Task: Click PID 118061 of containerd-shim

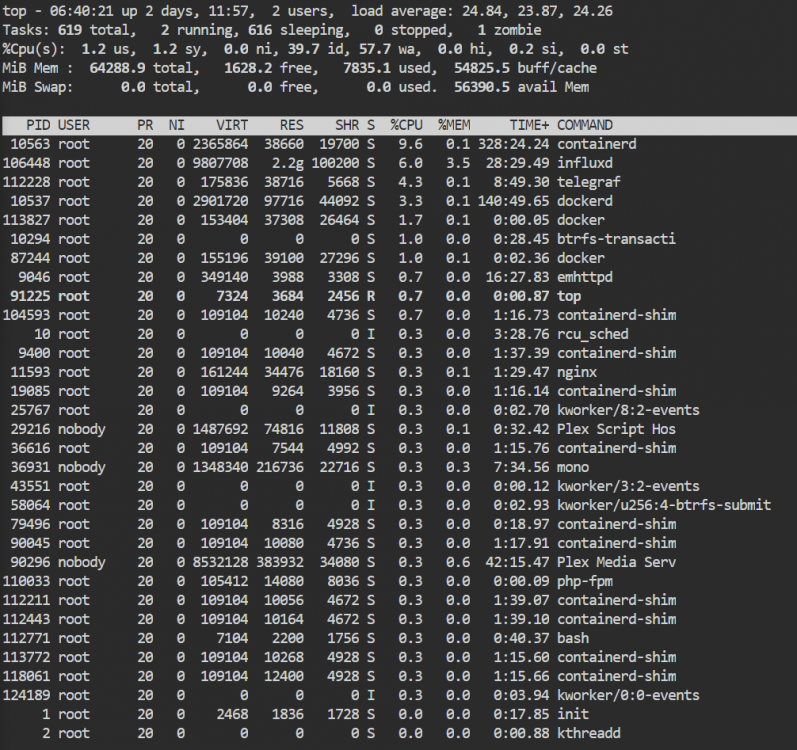Action: click(26, 676)
